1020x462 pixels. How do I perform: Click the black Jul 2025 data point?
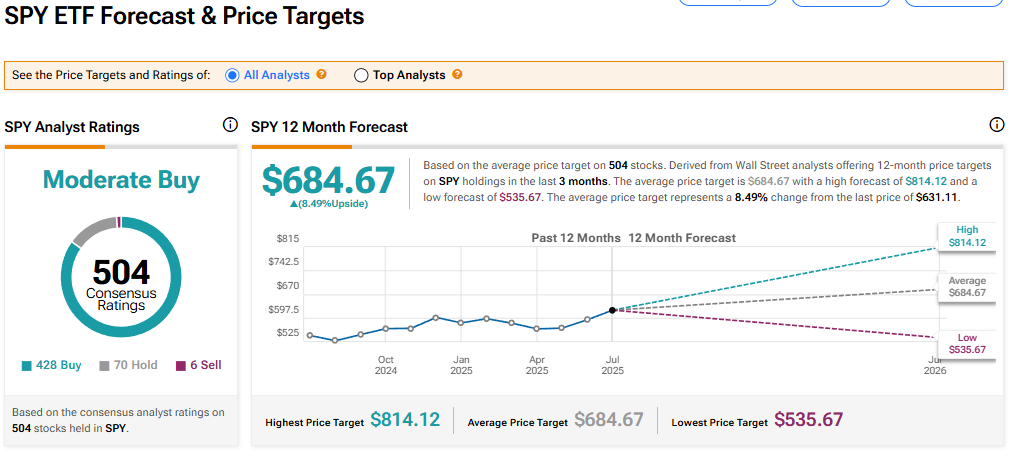(612, 310)
